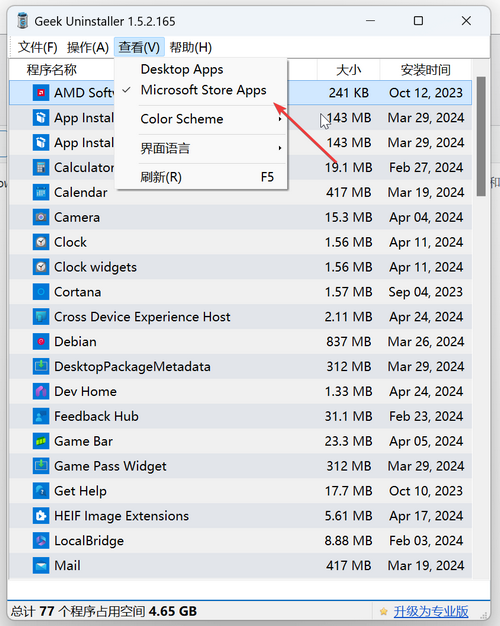
Task: Click the Mail app icon
Action: pos(41,565)
